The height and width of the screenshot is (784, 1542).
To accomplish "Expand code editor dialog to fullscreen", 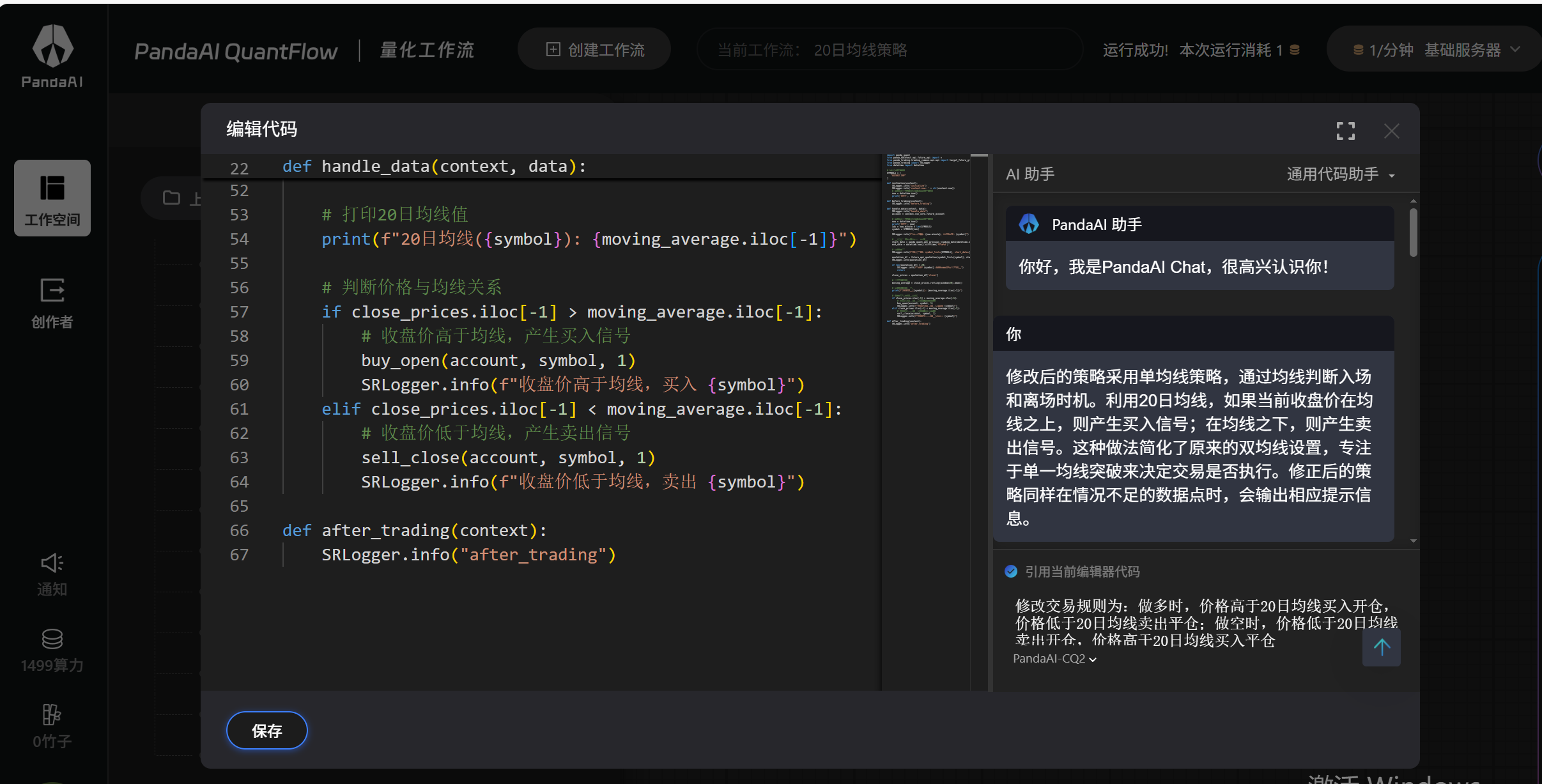I will [x=1345, y=131].
